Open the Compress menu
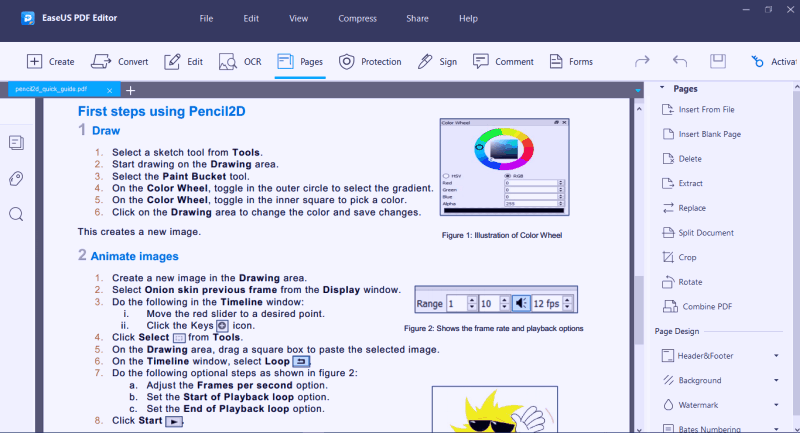The height and width of the screenshot is (433, 800). (x=357, y=18)
